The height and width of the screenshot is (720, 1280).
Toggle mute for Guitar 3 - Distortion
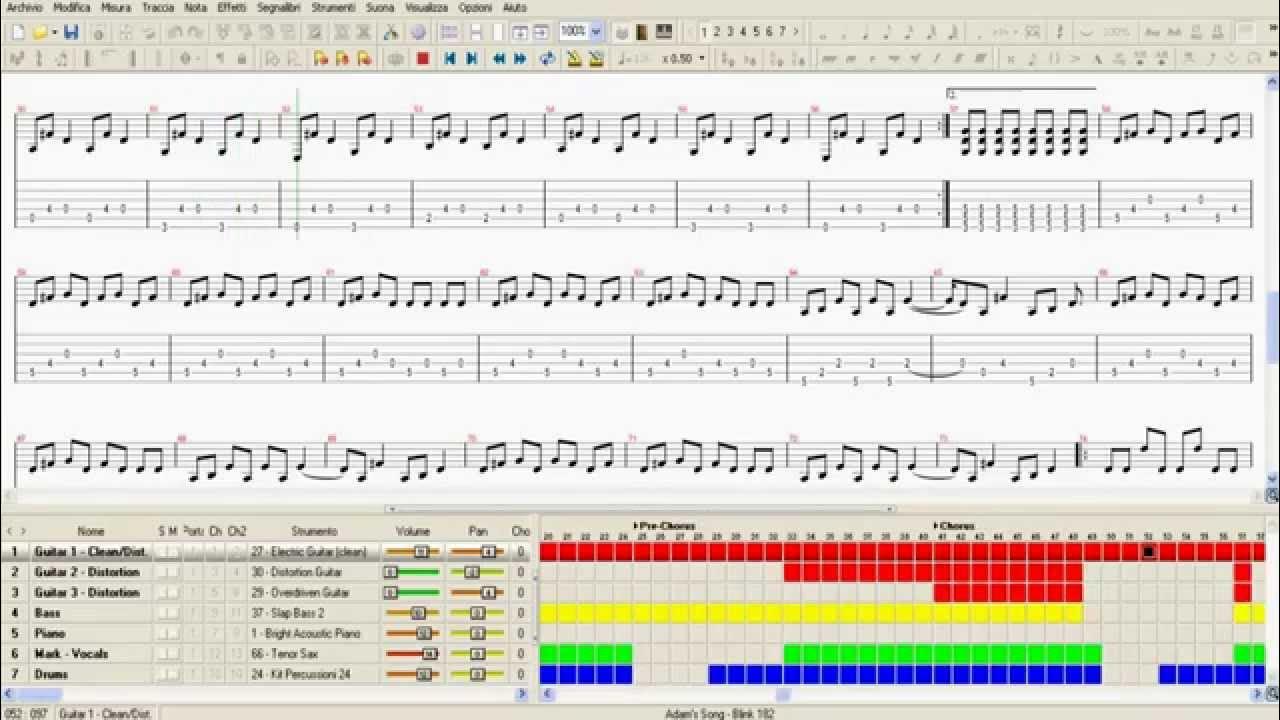coord(174,592)
